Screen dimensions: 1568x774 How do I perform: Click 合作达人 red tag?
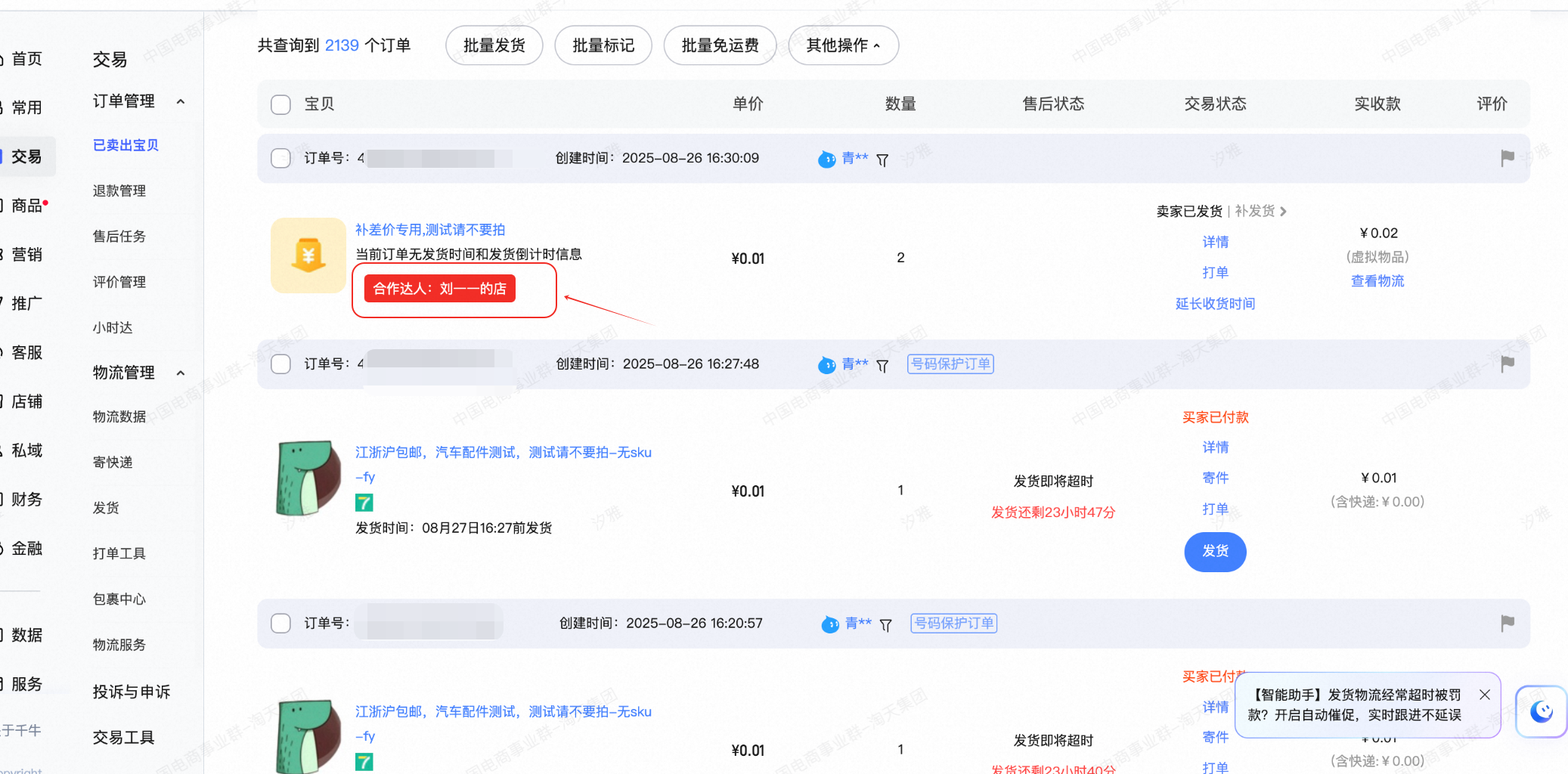click(439, 289)
